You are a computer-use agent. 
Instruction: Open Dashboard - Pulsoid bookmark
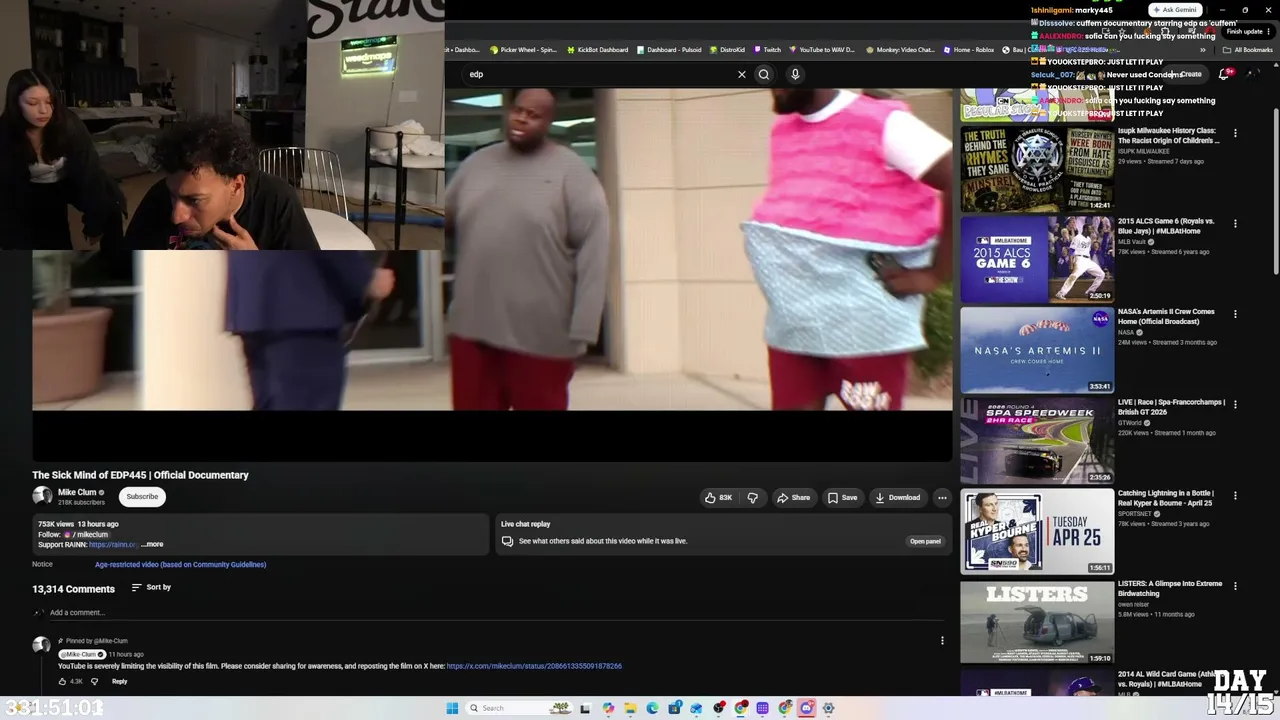coord(669,49)
